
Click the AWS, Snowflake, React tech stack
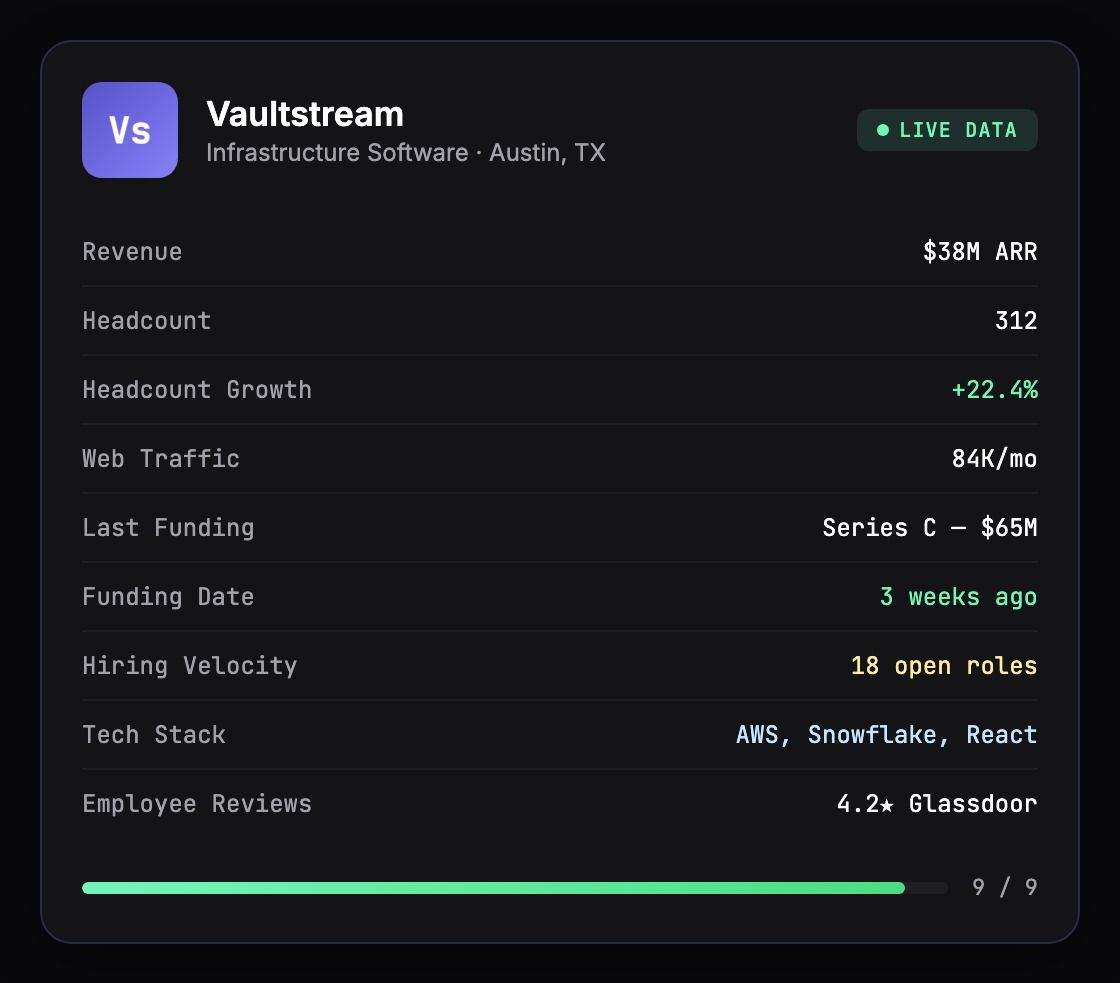click(886, 734)
